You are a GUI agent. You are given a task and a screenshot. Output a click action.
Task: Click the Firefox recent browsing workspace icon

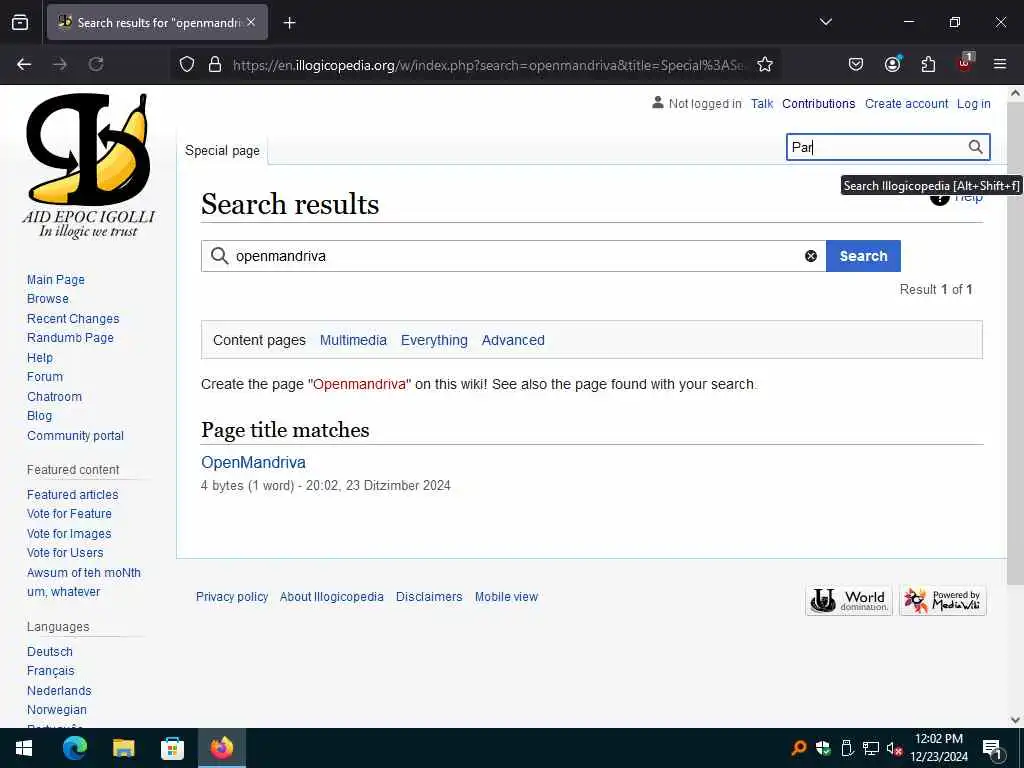click(x=20, y=23)
